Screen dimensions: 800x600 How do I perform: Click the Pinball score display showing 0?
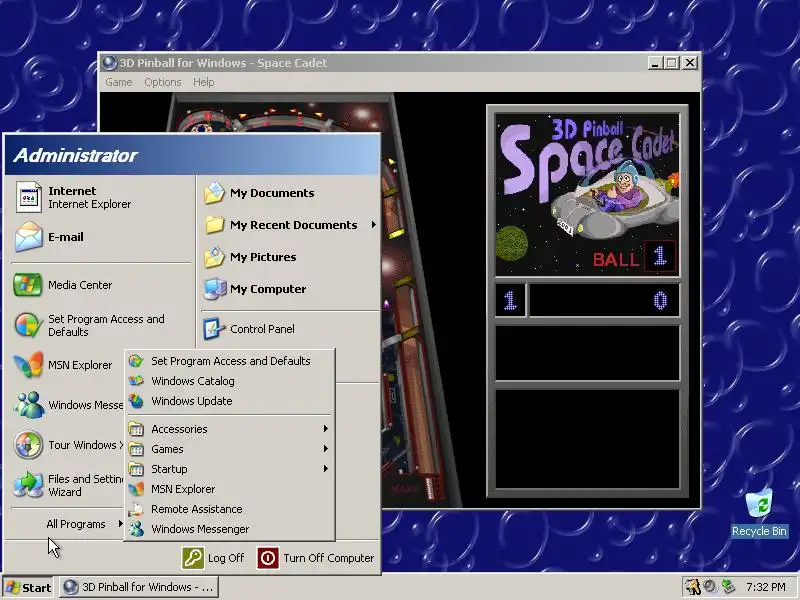point(605,300)
